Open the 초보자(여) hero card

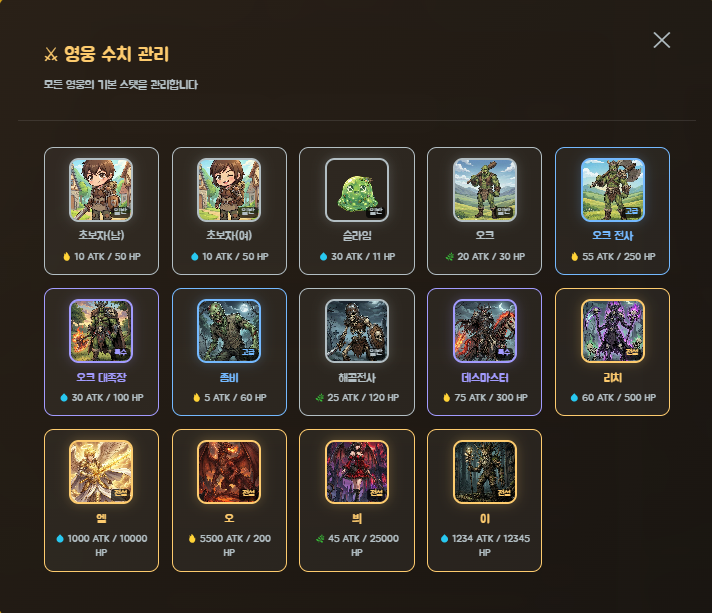click(229, 211)
